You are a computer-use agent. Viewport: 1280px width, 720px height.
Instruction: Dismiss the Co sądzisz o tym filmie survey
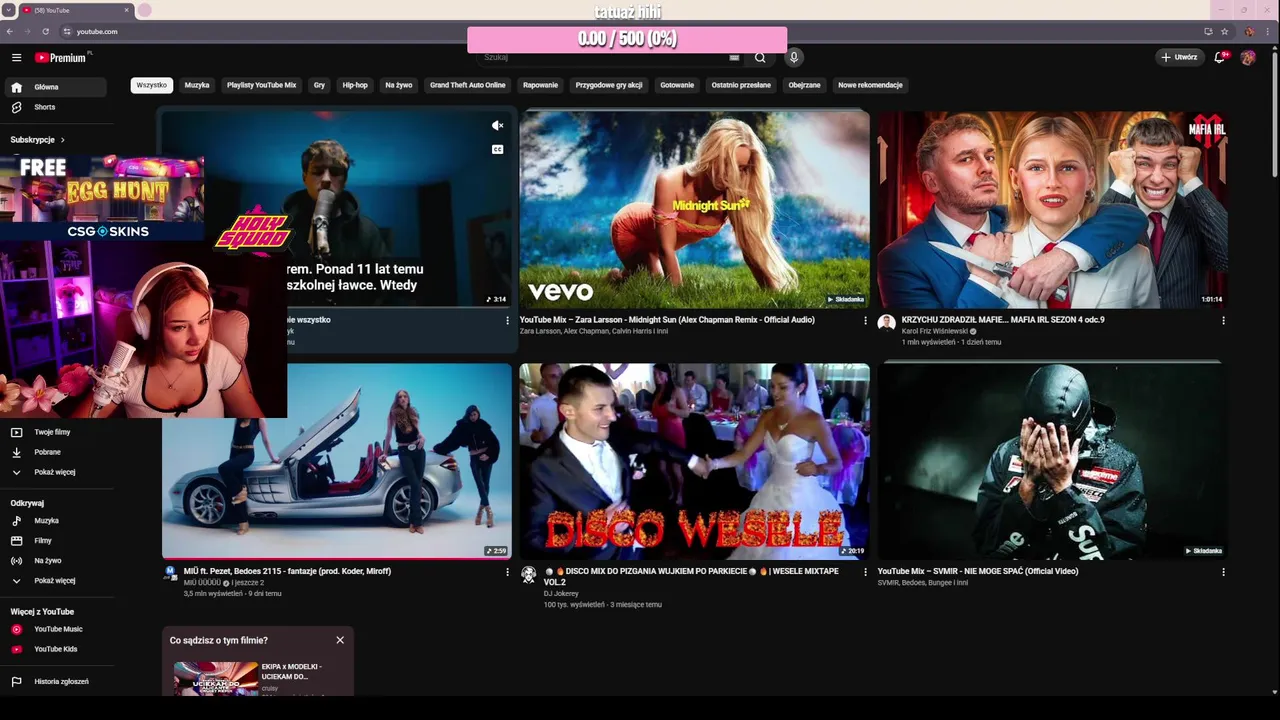pyautogui.click(x=340, y=640)
